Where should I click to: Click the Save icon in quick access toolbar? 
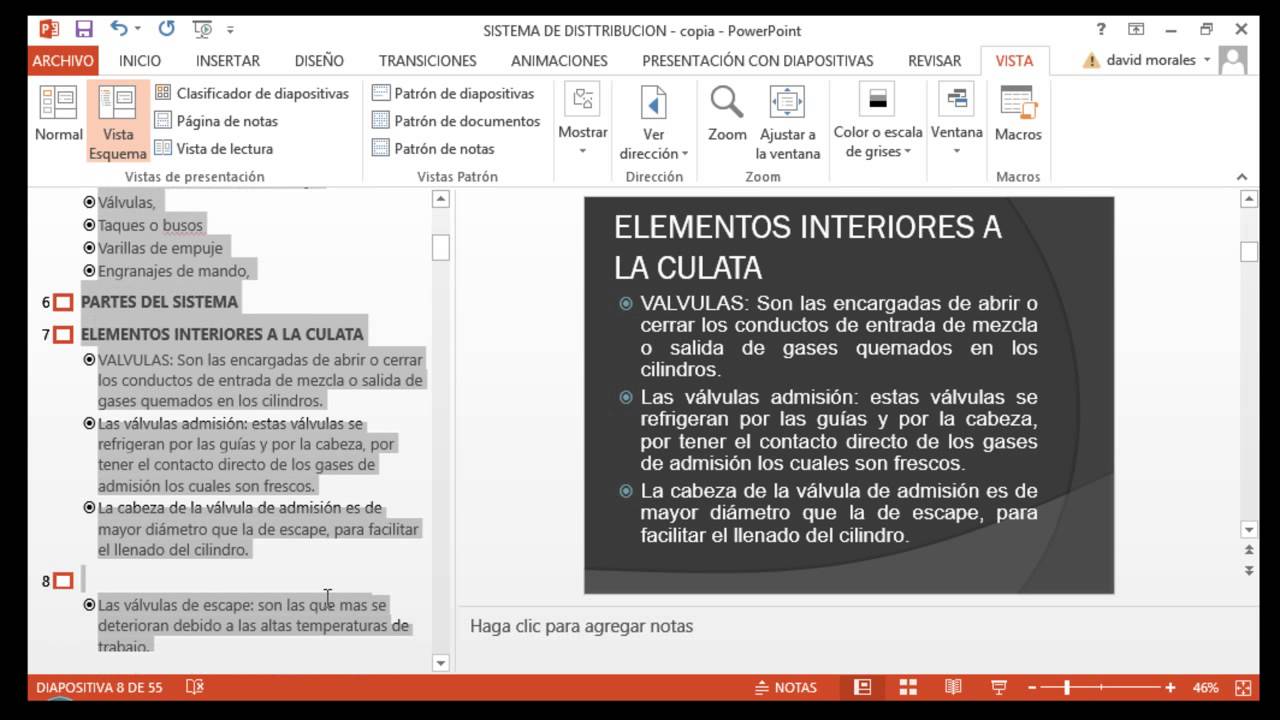point(84,29)
